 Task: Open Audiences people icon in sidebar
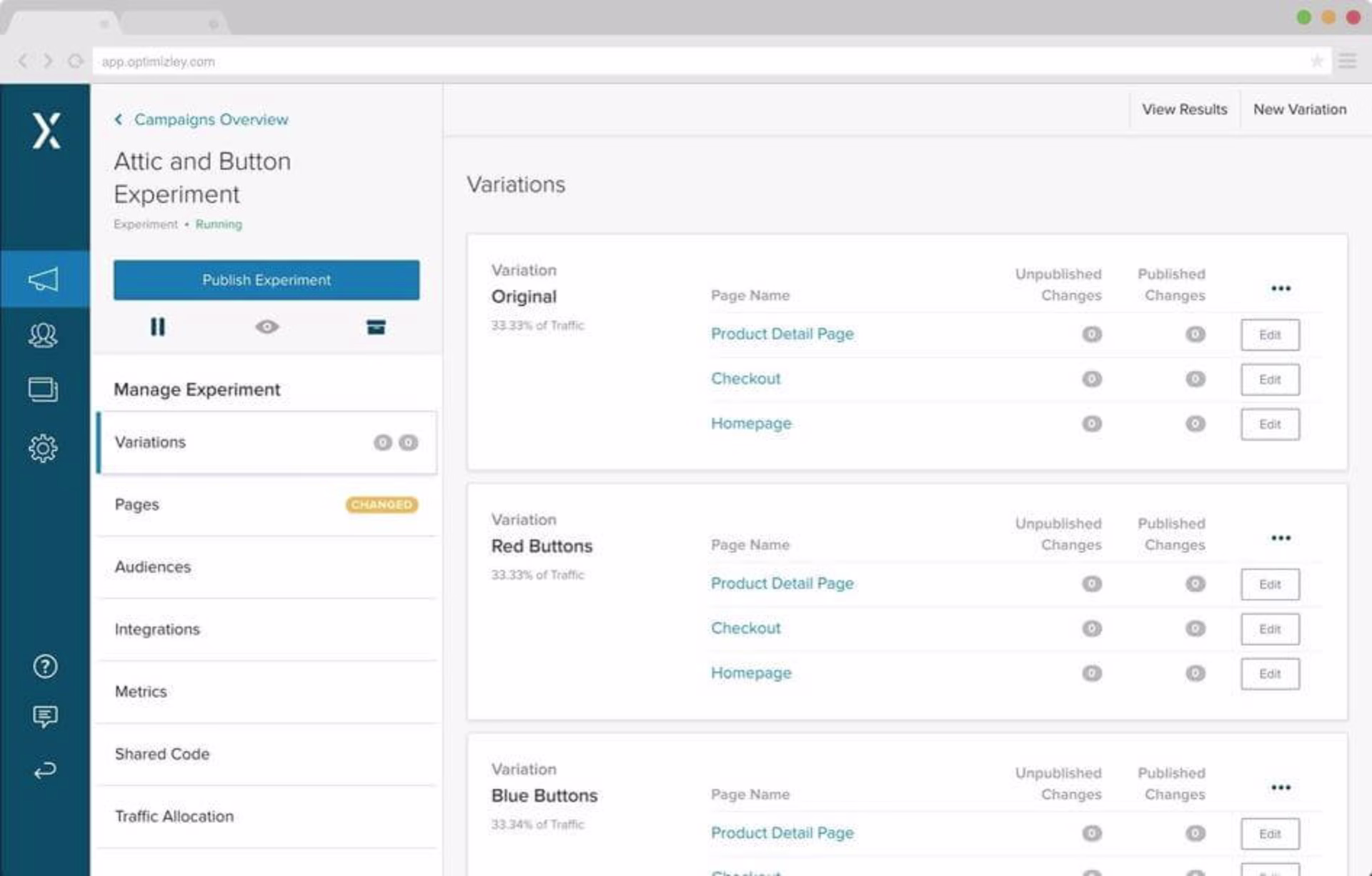(44, 335)
